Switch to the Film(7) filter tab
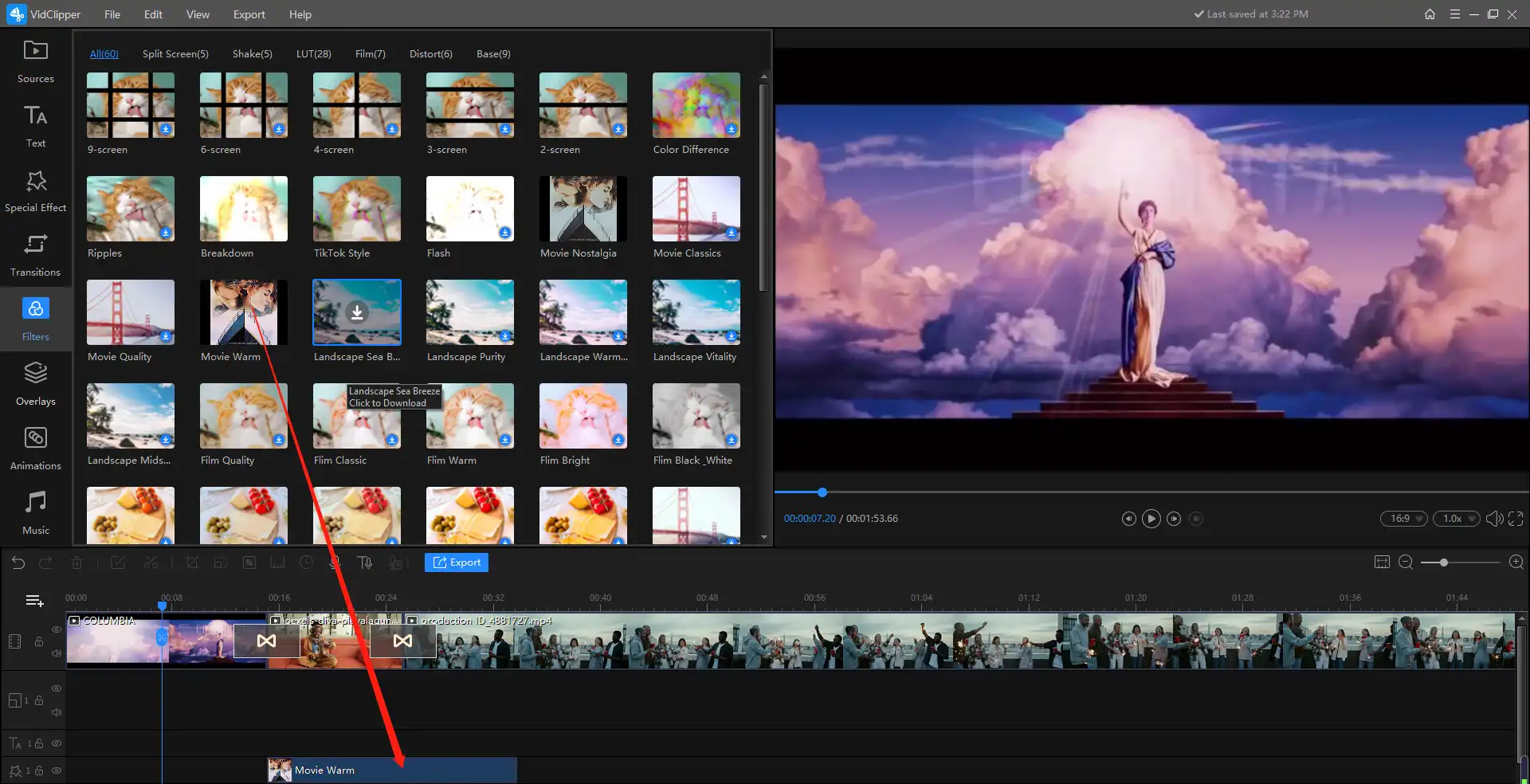 point(371,53)
